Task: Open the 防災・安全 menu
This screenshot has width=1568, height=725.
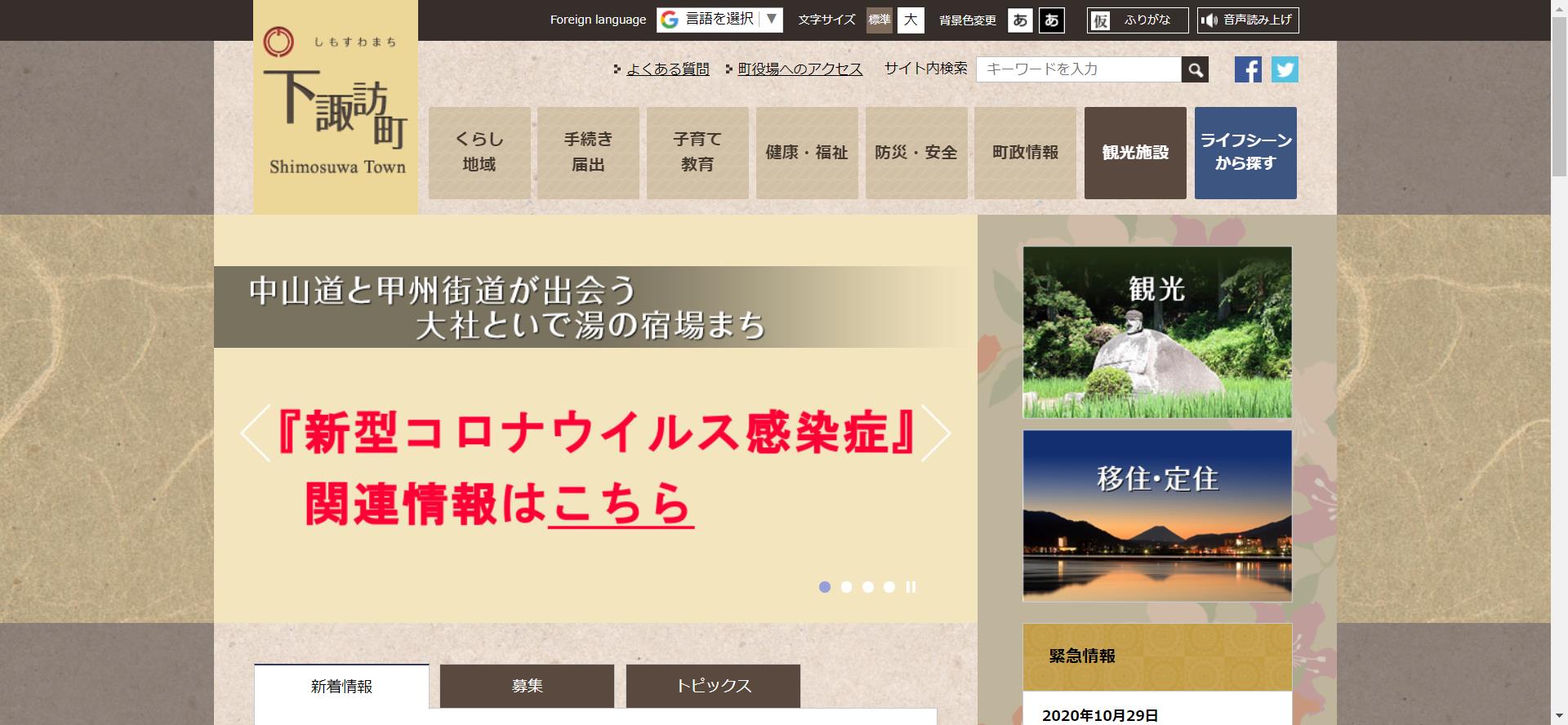Action: pos(916,153)
